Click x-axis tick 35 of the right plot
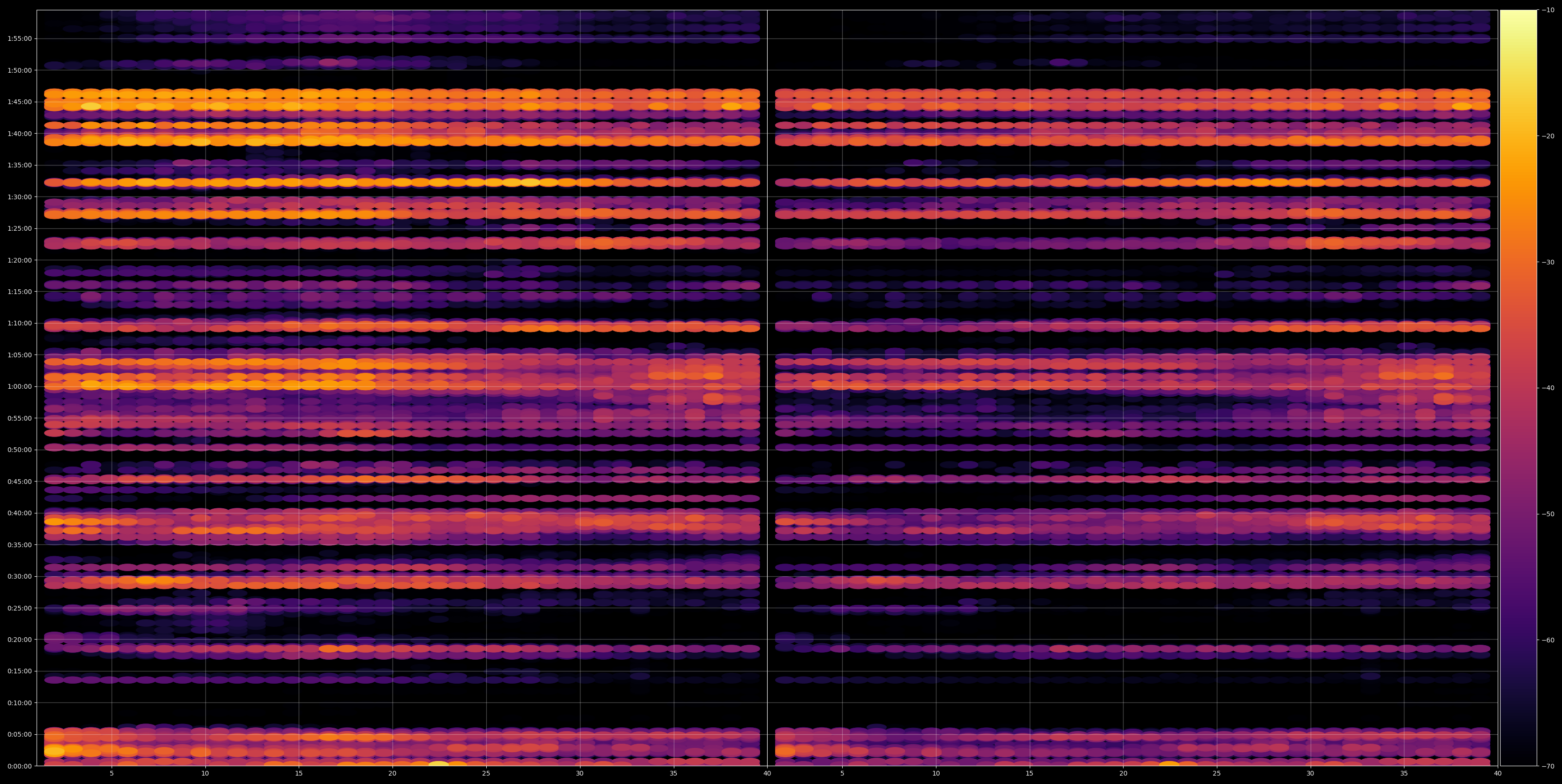 tap(1404, 774)
